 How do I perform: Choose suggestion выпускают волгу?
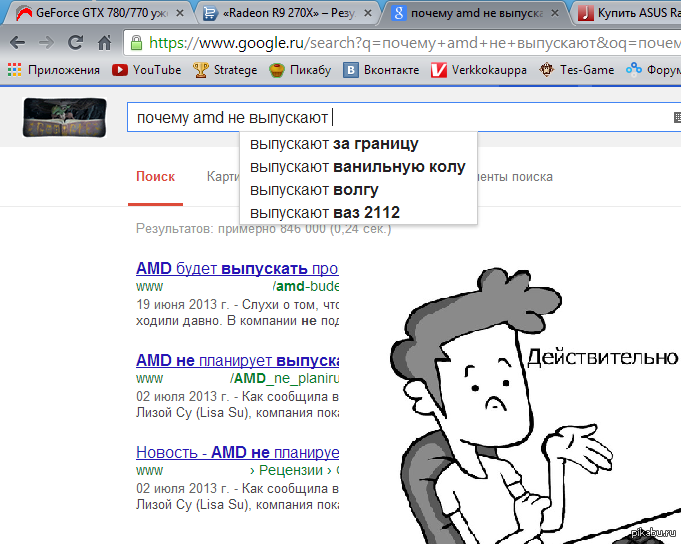tap(358, 190)
